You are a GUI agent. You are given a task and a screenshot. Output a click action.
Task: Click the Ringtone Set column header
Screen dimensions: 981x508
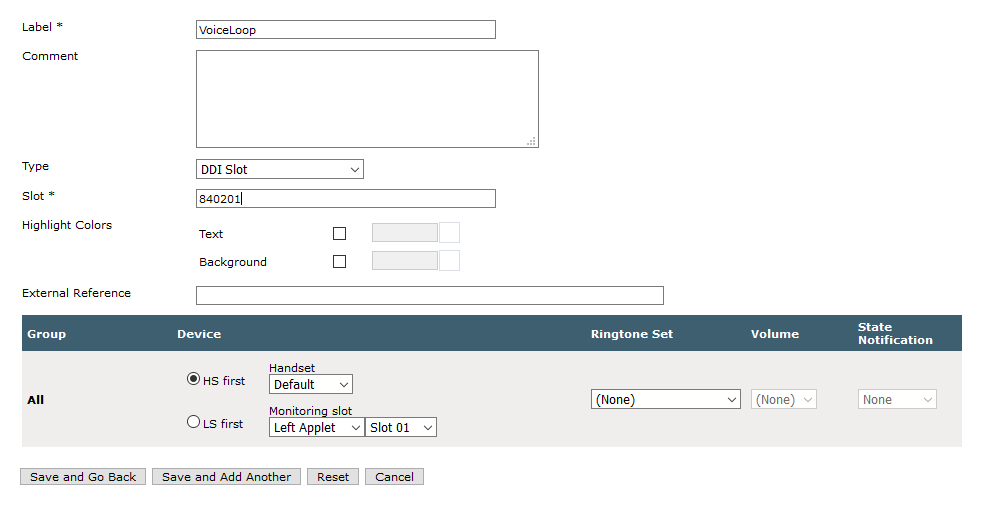[632, 334]
